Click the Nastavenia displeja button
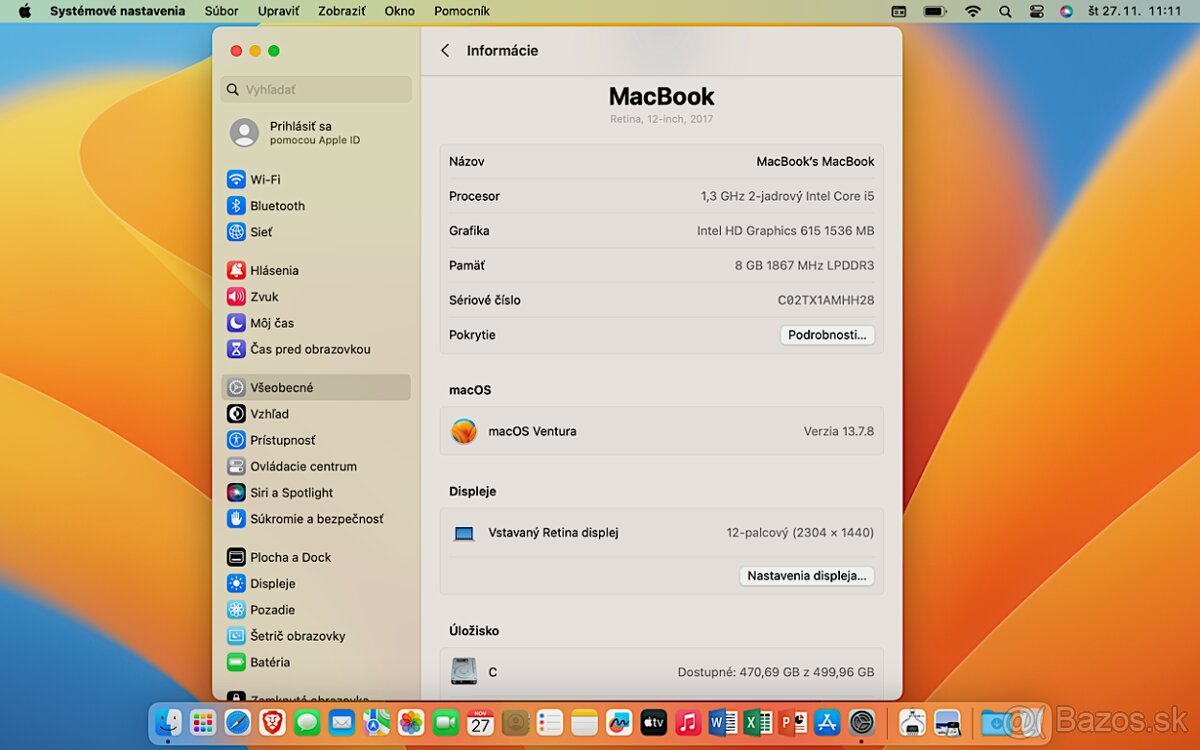Viewport: 1200px width, 750px height. (806, 576)
